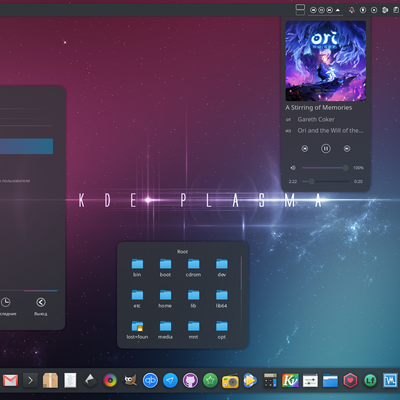
Task: Open the locked lost+found folder
Action: pyautogui.click(x=137, y=330)
